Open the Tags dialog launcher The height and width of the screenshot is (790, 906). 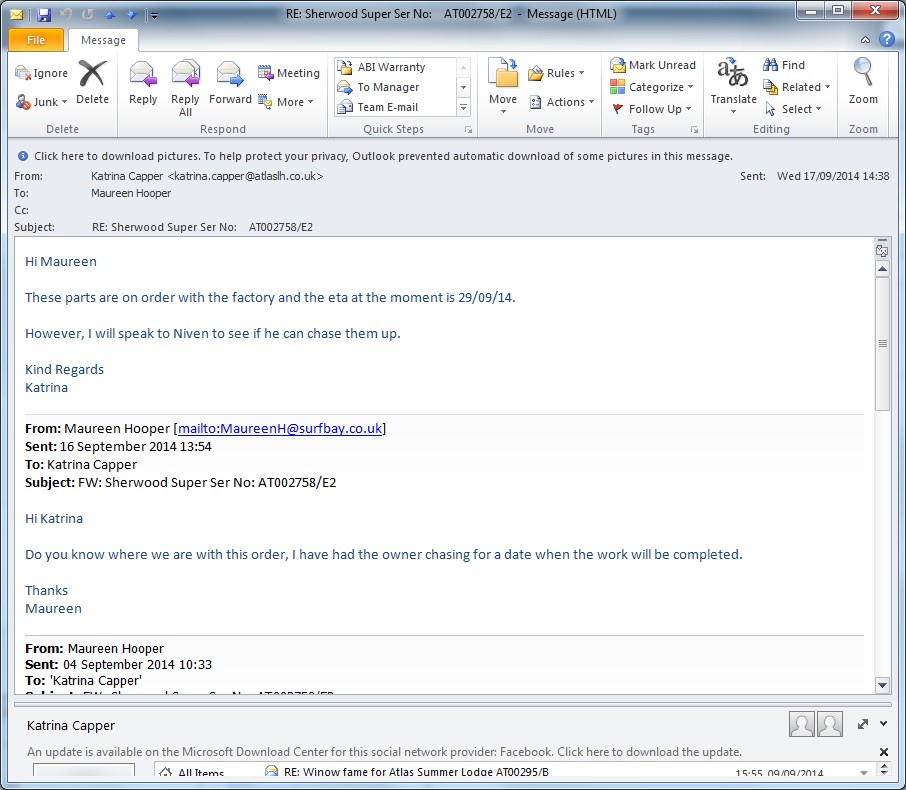(695, 130)
